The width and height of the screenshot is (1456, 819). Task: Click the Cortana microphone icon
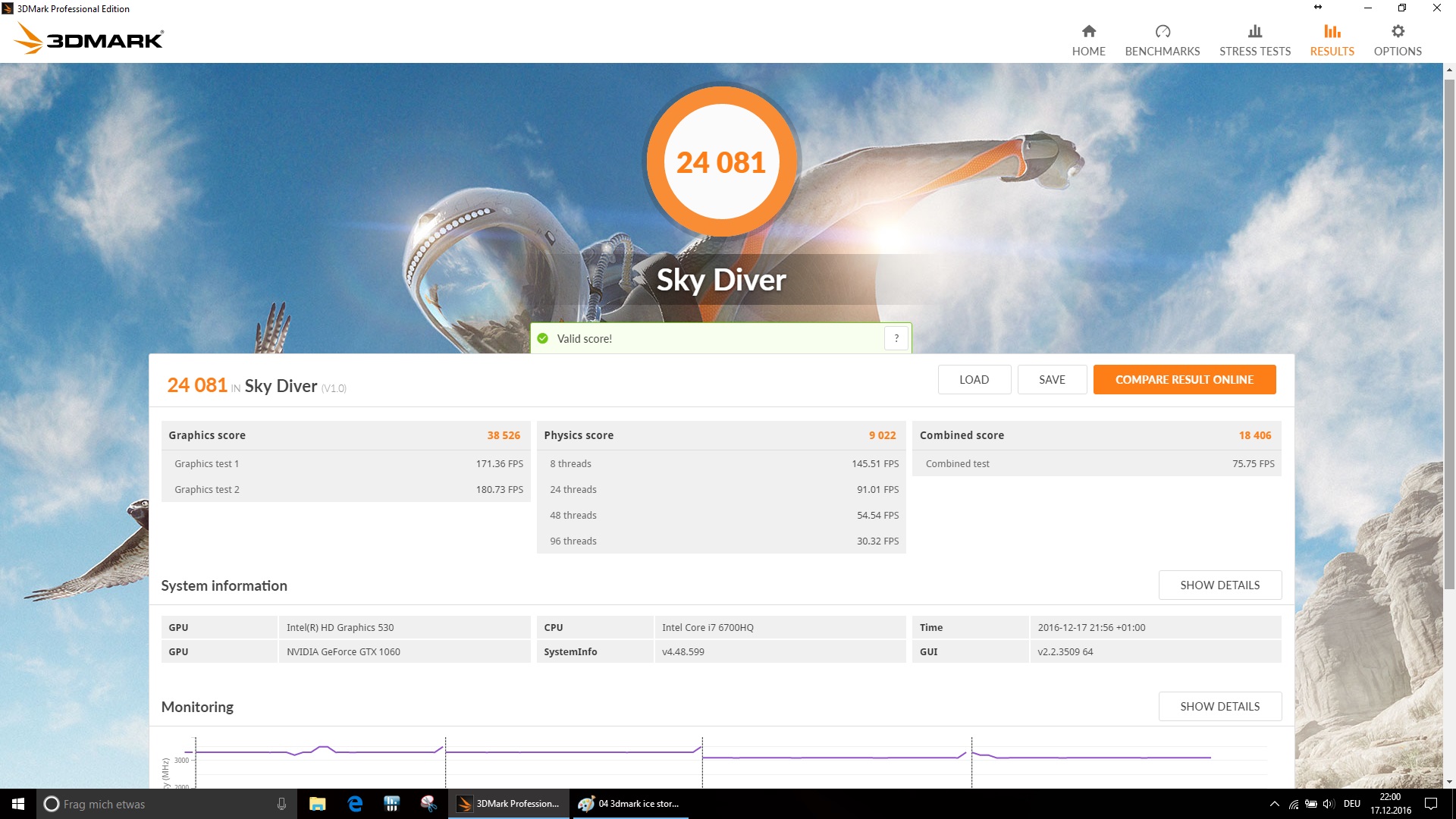click(x=281, y=804)
